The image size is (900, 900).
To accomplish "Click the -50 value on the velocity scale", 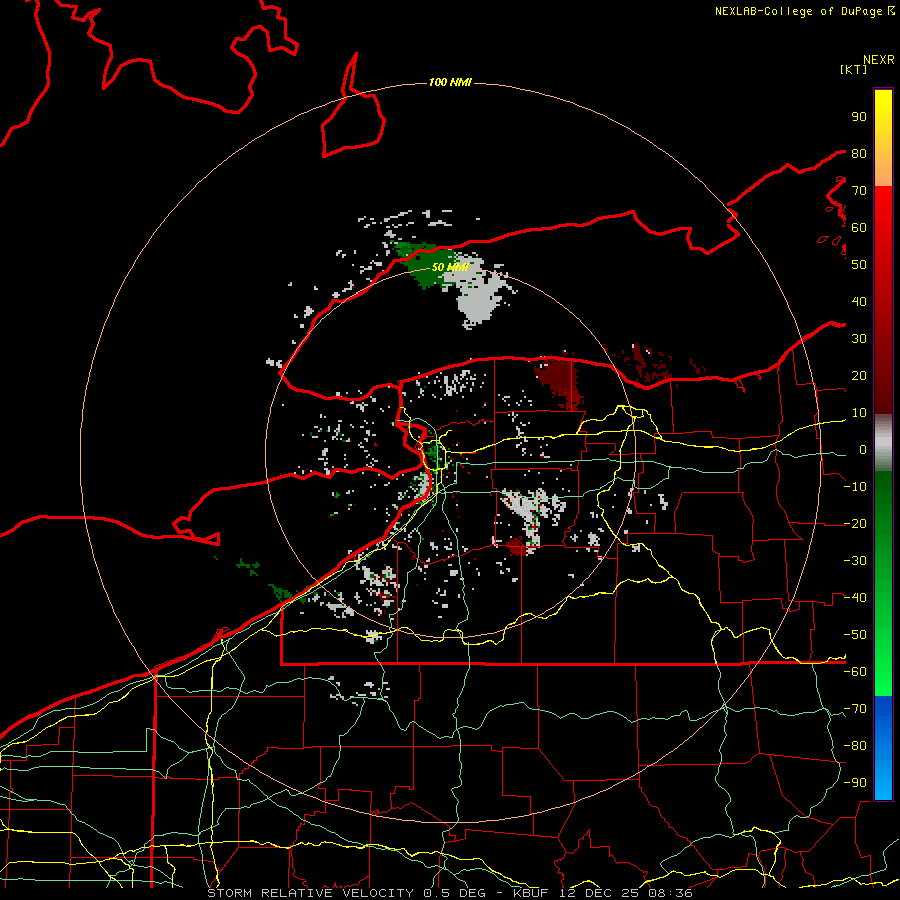I will click(x=855, y=635).
